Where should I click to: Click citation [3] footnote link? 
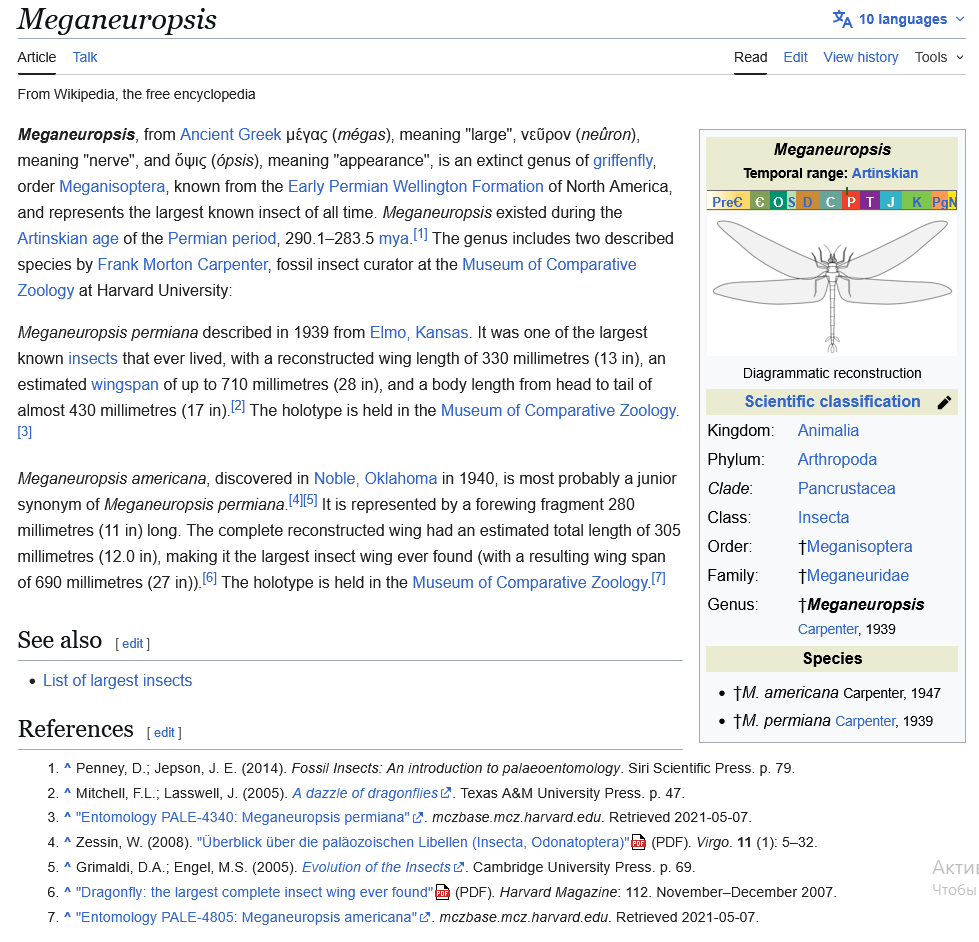24,431
